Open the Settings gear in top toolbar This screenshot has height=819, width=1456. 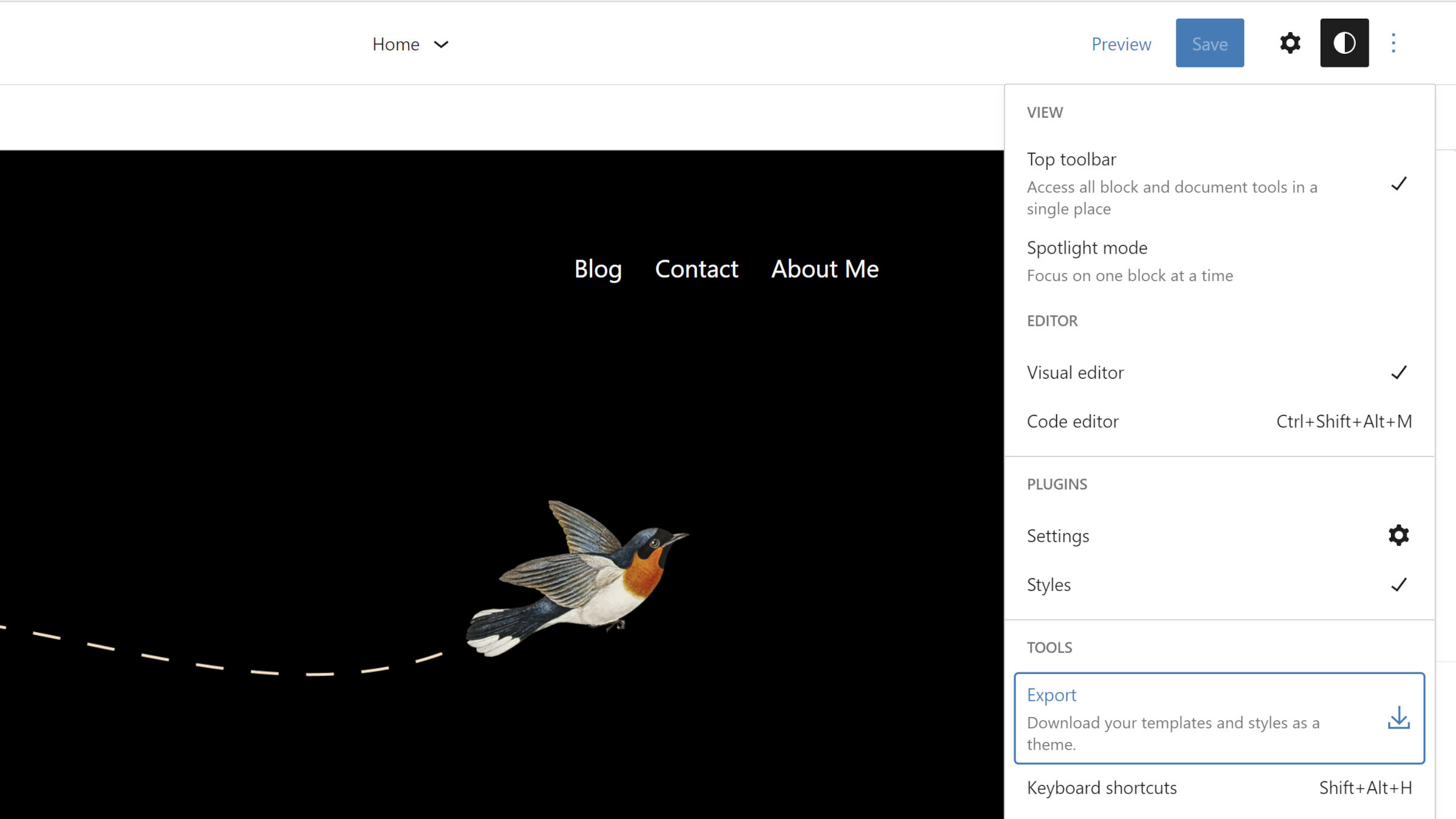(x=1290, y=43)
